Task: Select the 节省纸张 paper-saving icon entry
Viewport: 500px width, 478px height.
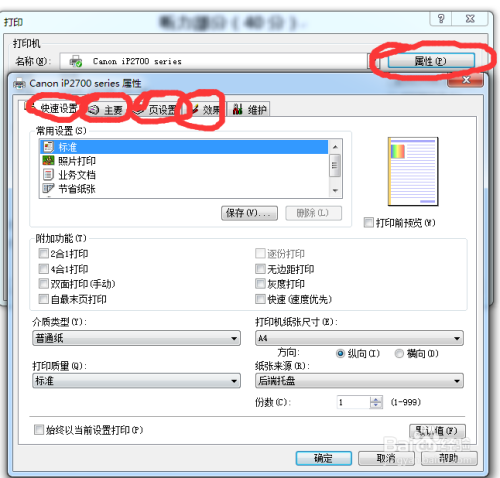Action: 48,188
